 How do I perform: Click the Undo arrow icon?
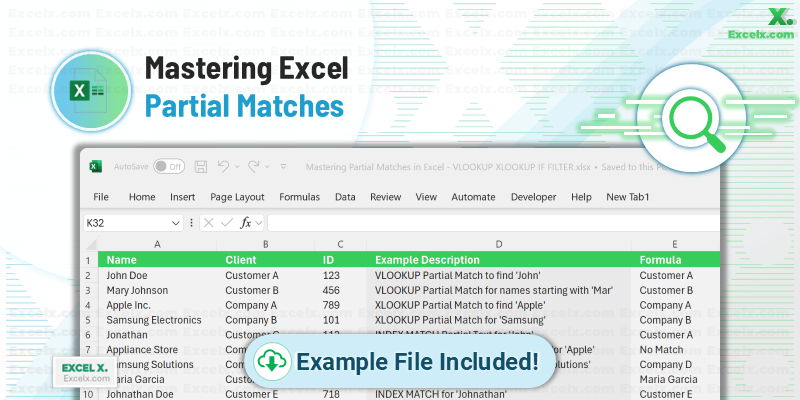coord(223,166)
